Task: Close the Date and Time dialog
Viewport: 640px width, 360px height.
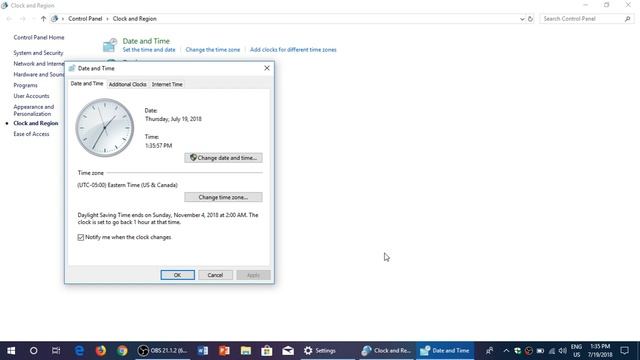Action: click(x=267, y=68)
